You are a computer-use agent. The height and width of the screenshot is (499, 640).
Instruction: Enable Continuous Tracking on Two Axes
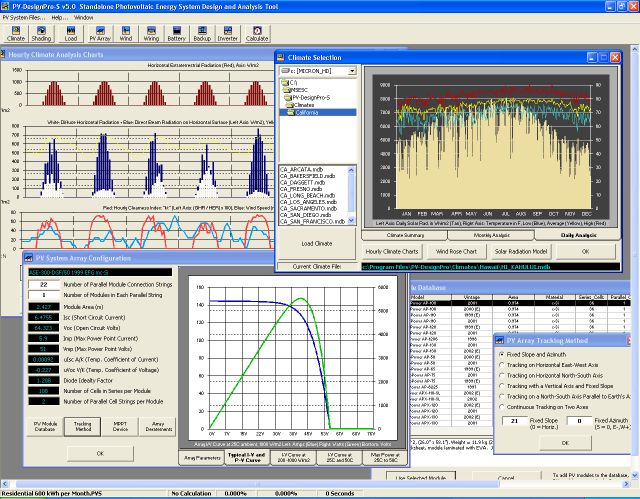(501, 408)
